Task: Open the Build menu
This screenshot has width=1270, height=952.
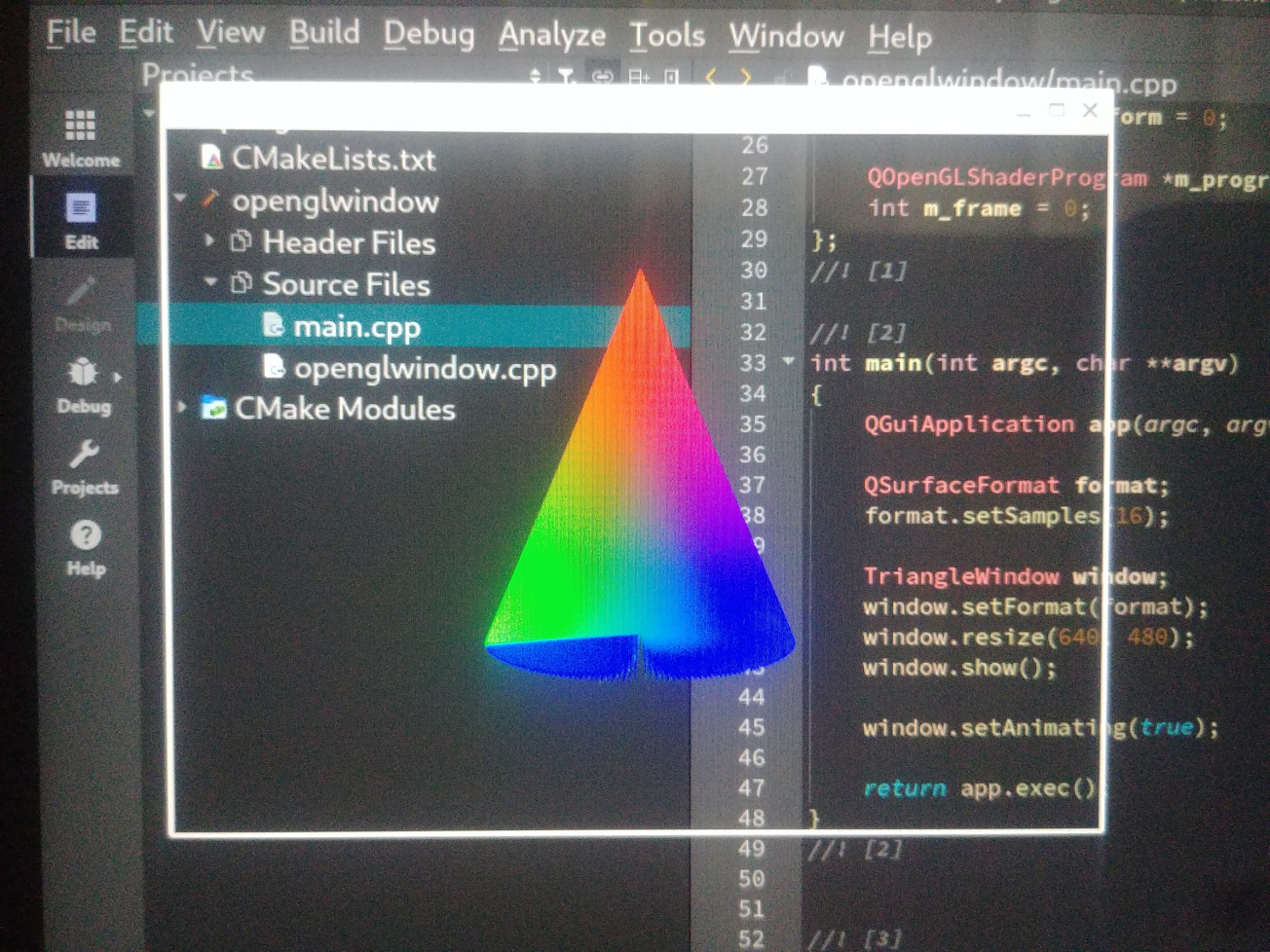Action: click(324, 32)
